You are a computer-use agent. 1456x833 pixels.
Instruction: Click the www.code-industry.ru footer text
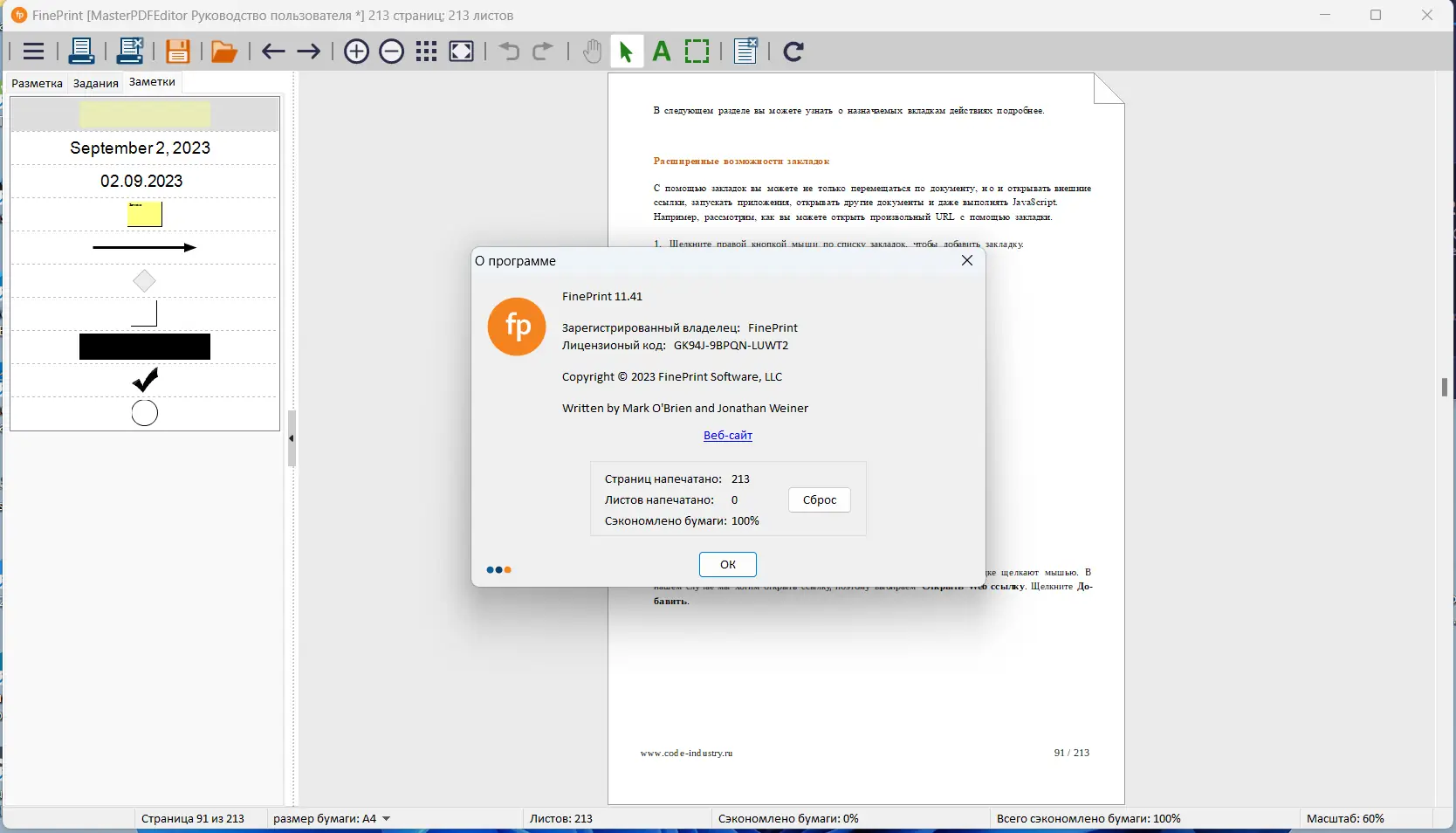[686, 753]
